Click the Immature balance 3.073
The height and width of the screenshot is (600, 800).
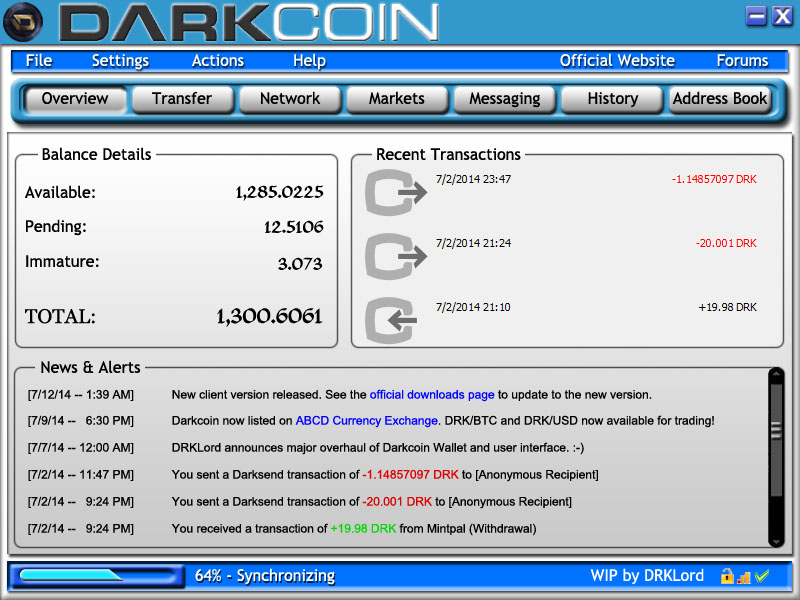coord(300,264)
